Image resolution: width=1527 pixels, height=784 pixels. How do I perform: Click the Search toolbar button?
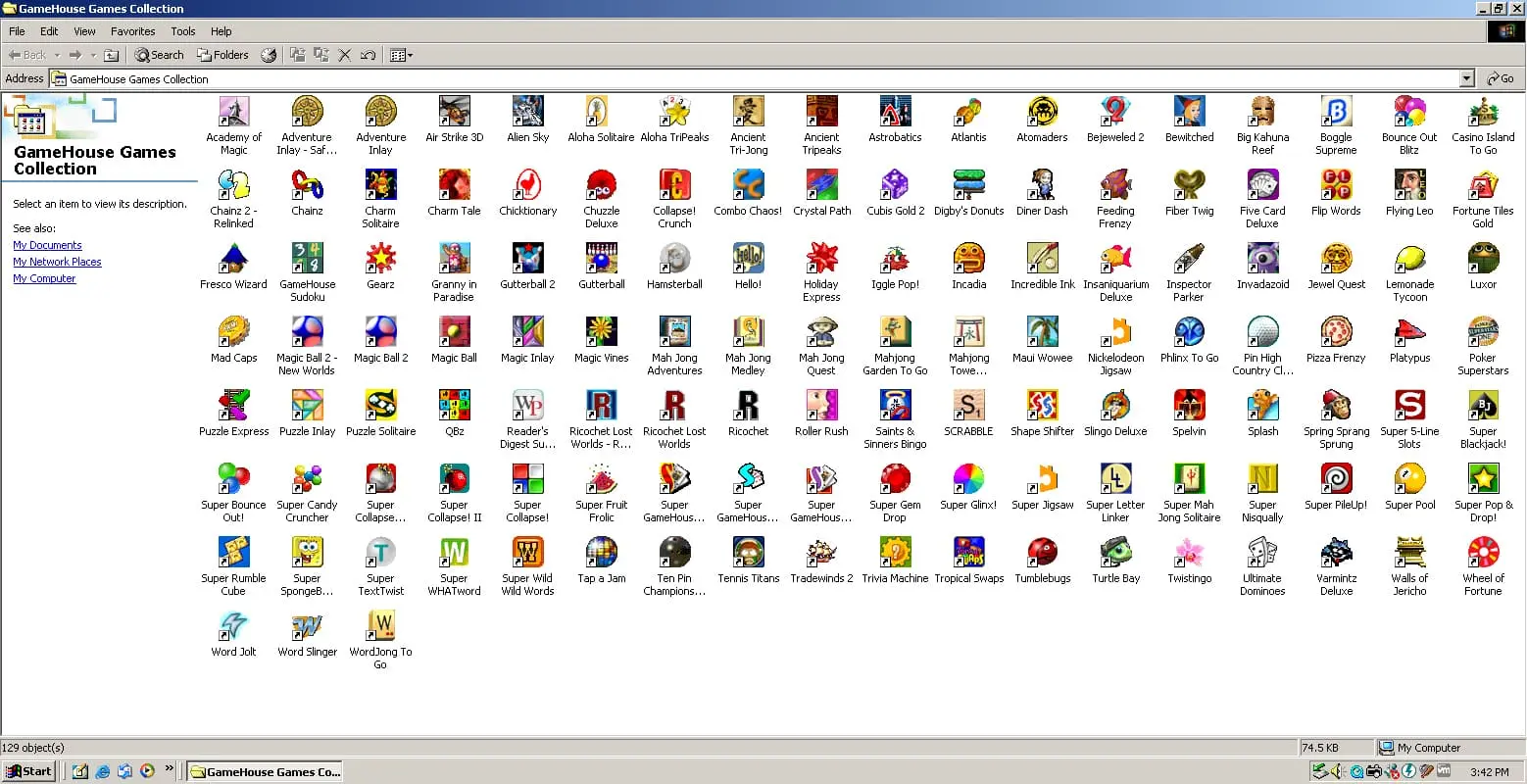click(x=159, y=55)
